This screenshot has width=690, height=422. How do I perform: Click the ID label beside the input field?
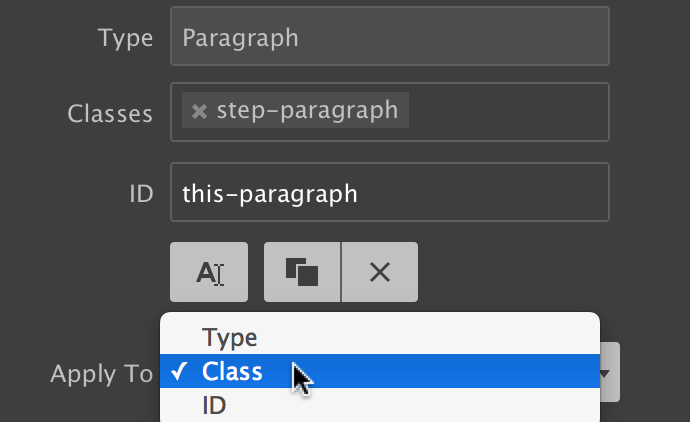(140, 193)
